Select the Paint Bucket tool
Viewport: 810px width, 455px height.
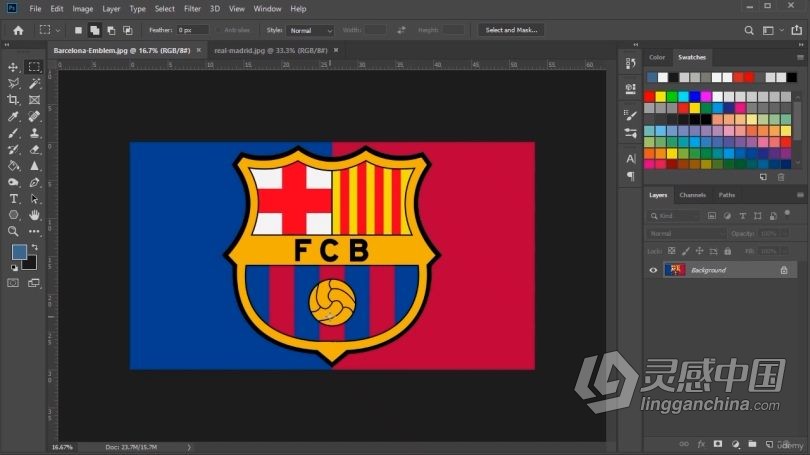click(13, 166)
